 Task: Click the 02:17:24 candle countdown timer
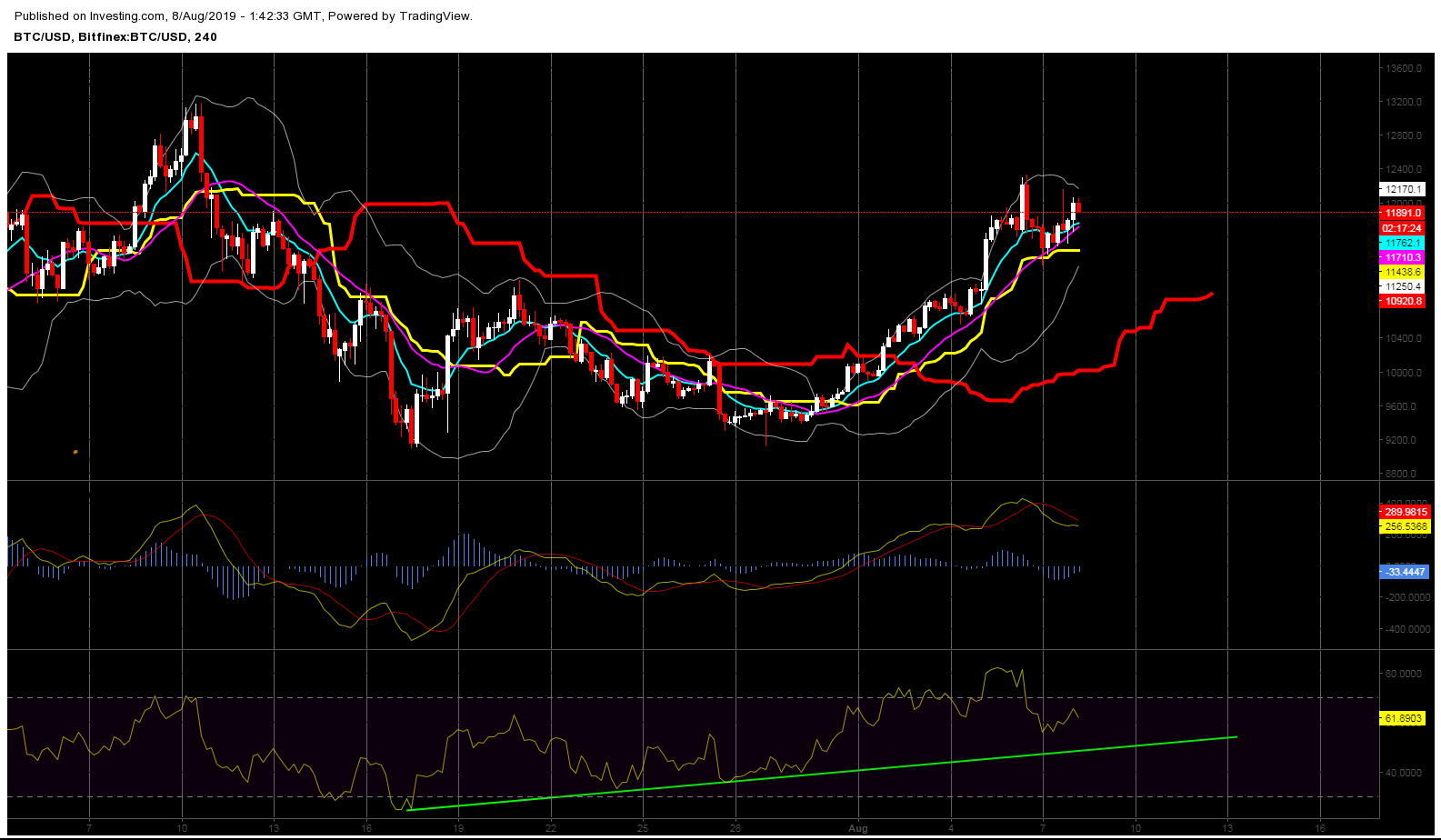(1402, 228)
